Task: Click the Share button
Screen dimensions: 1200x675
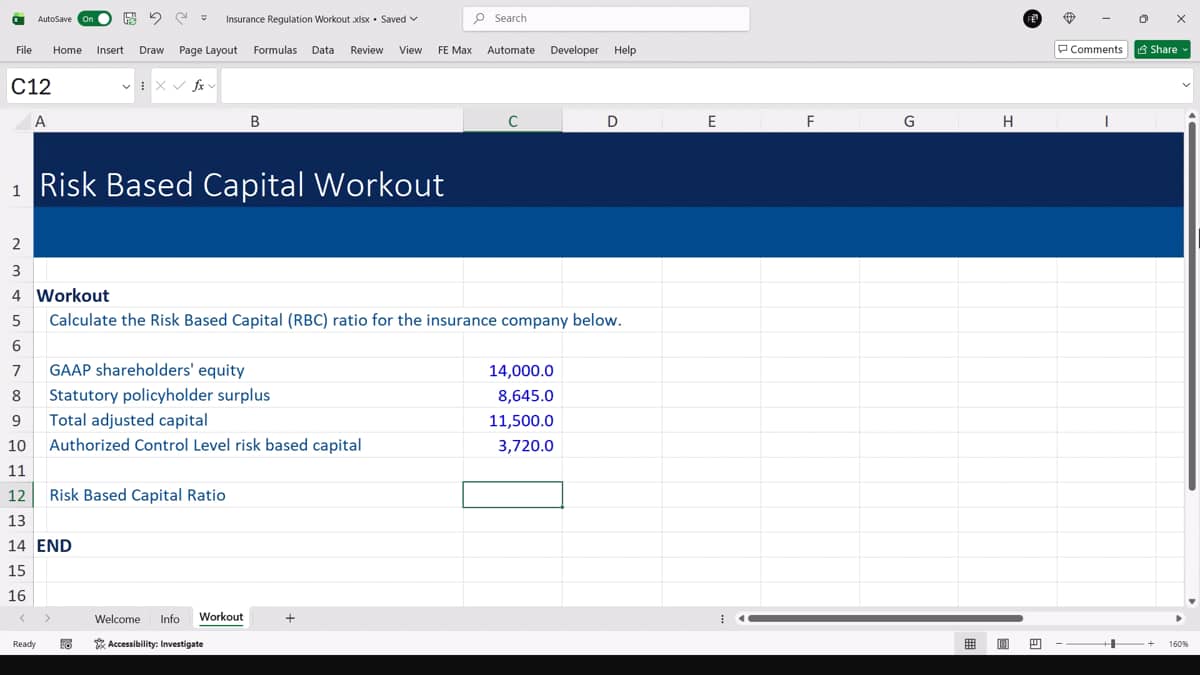Action: (1163, 49)
